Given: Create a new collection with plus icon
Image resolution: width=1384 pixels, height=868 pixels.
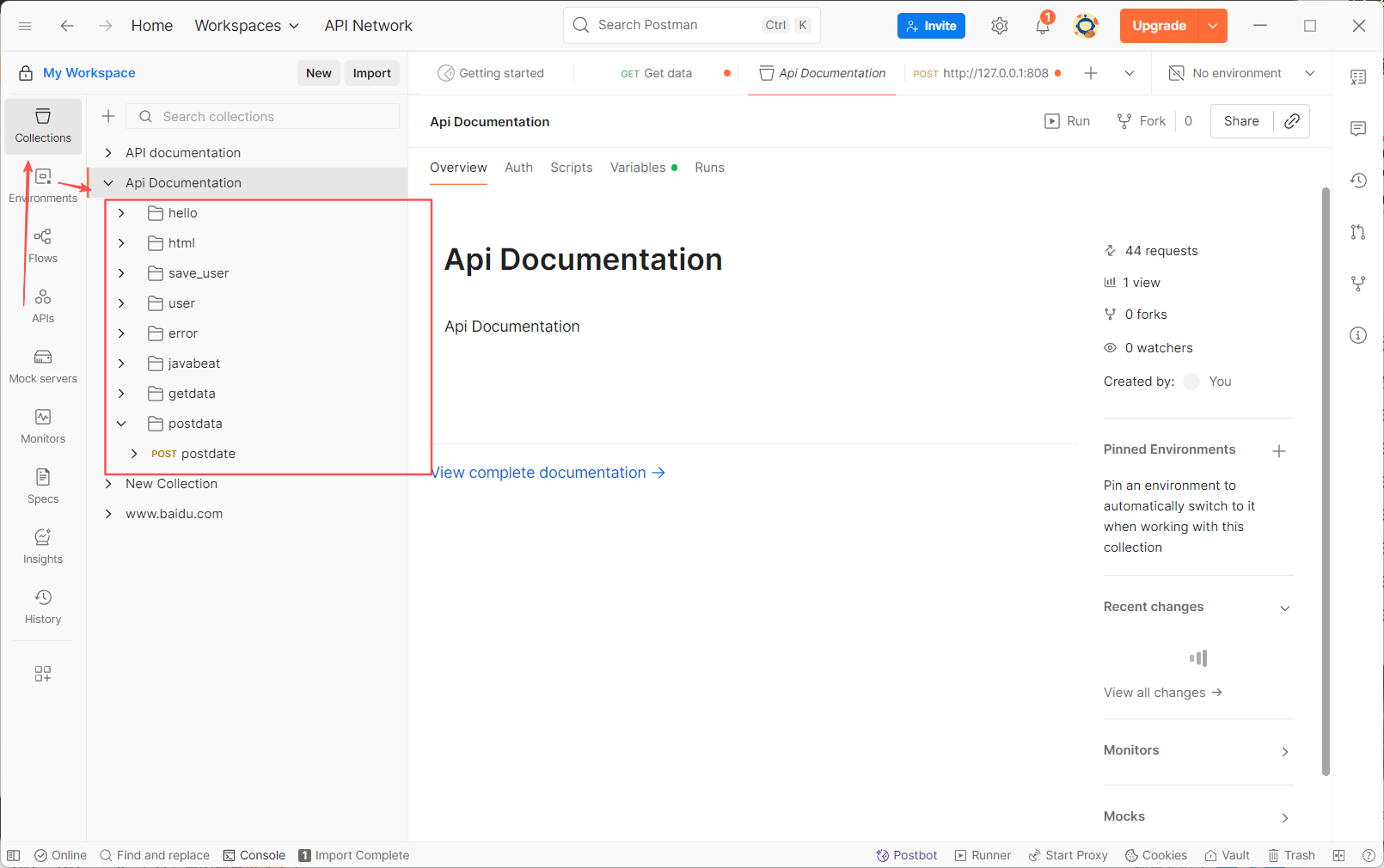Looking at the screenshot, I should pos(108,116).
